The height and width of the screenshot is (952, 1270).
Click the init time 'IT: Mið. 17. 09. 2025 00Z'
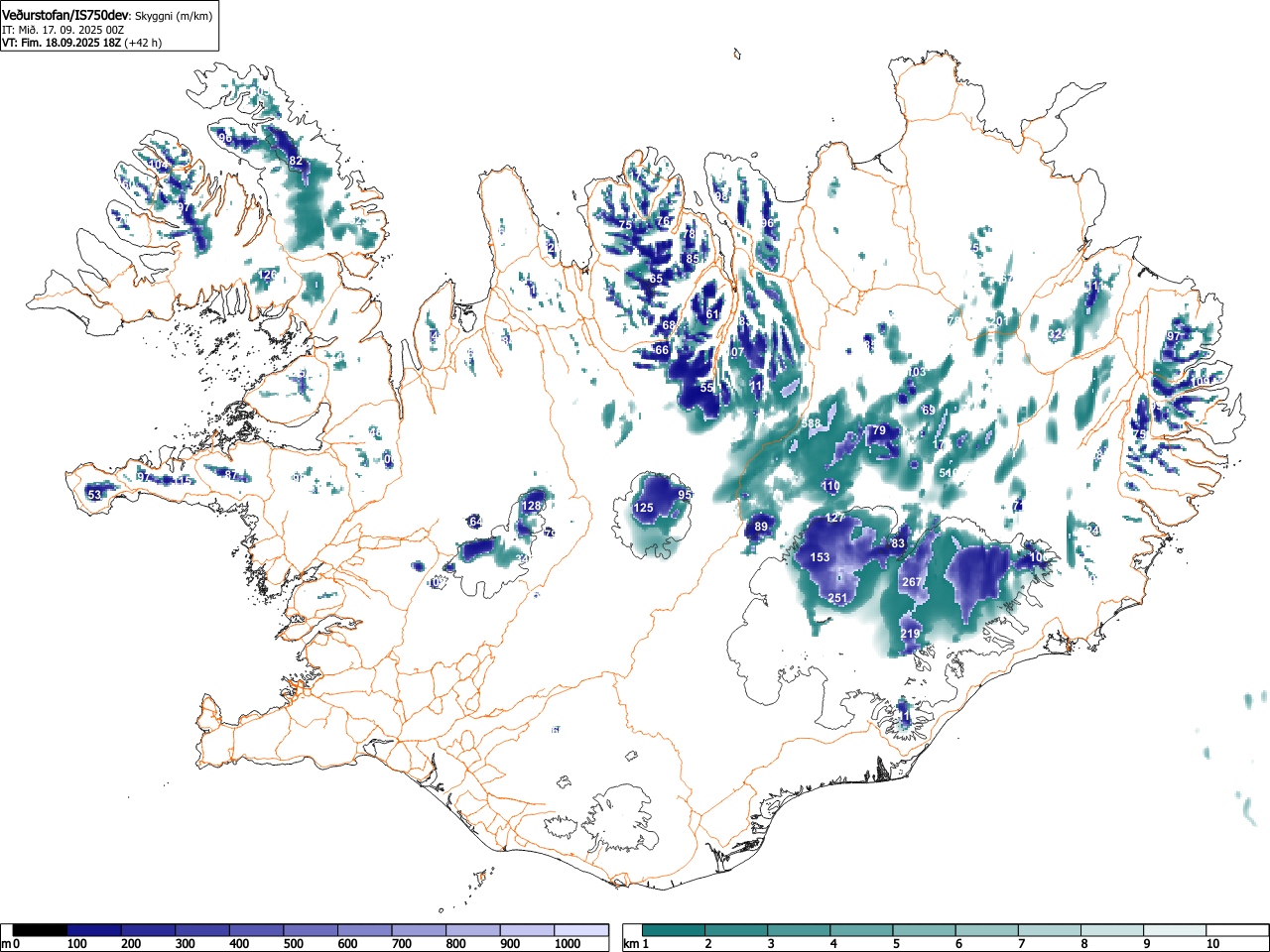point(63,30)
